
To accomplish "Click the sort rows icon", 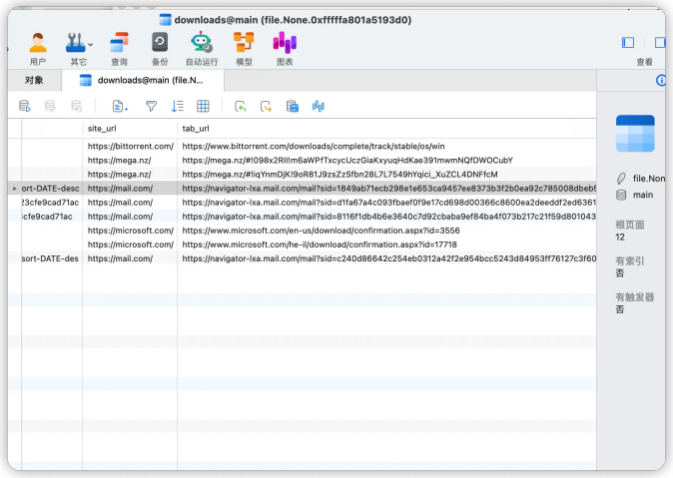I will (x=177, y=106).
